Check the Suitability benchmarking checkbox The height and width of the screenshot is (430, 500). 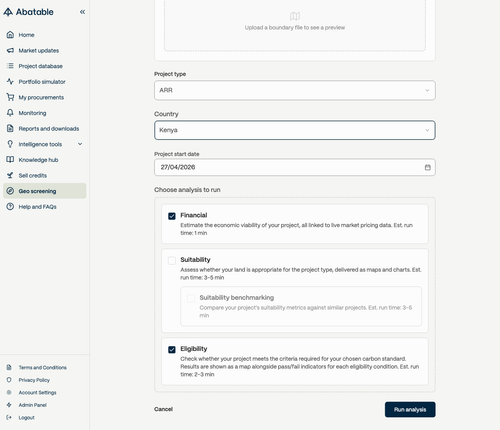[191, 298]
